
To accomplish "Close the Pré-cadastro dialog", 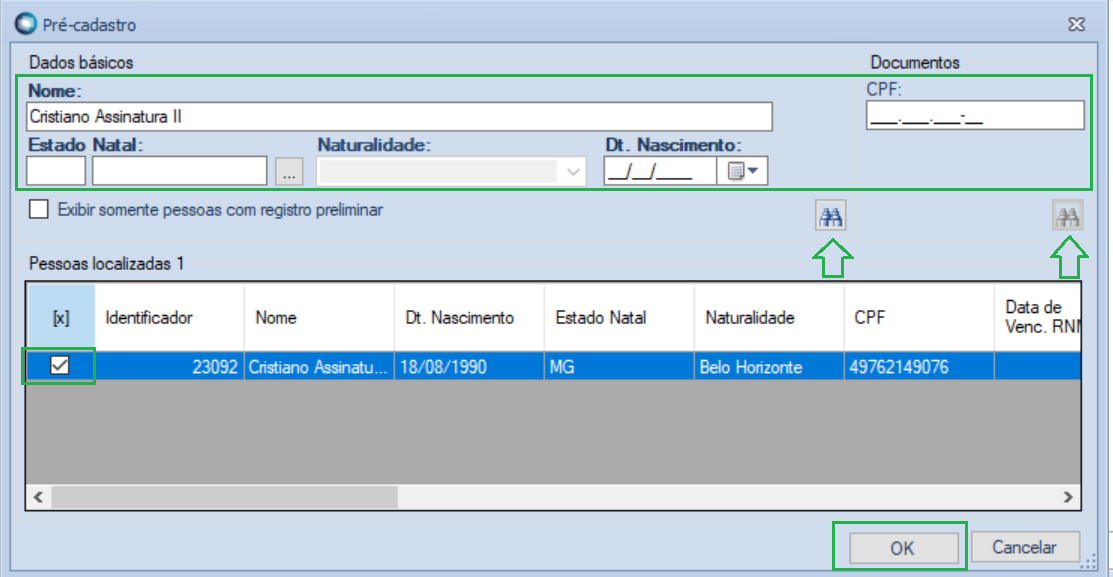I will tap(1076, 25).
